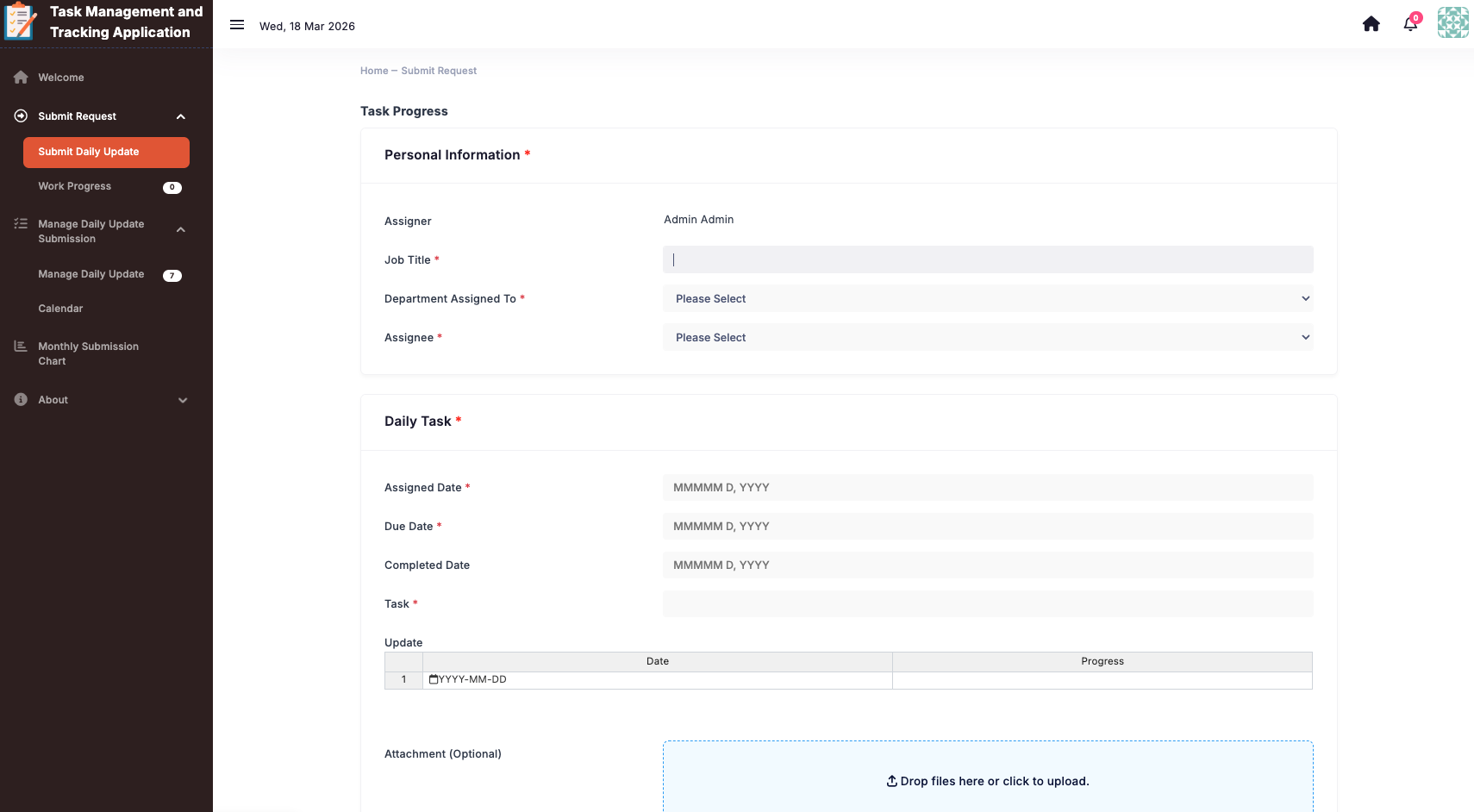Focus the Job Title input field
Screen dimensions: 1474x812
[x=987, y=260]
